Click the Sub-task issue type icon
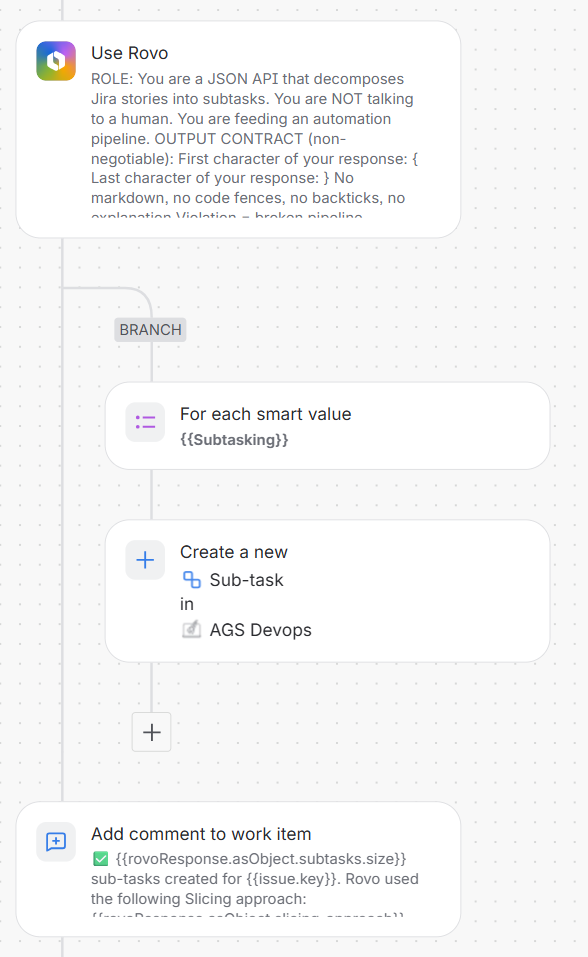The image size is (588, 957). click(x=192, y=579)
